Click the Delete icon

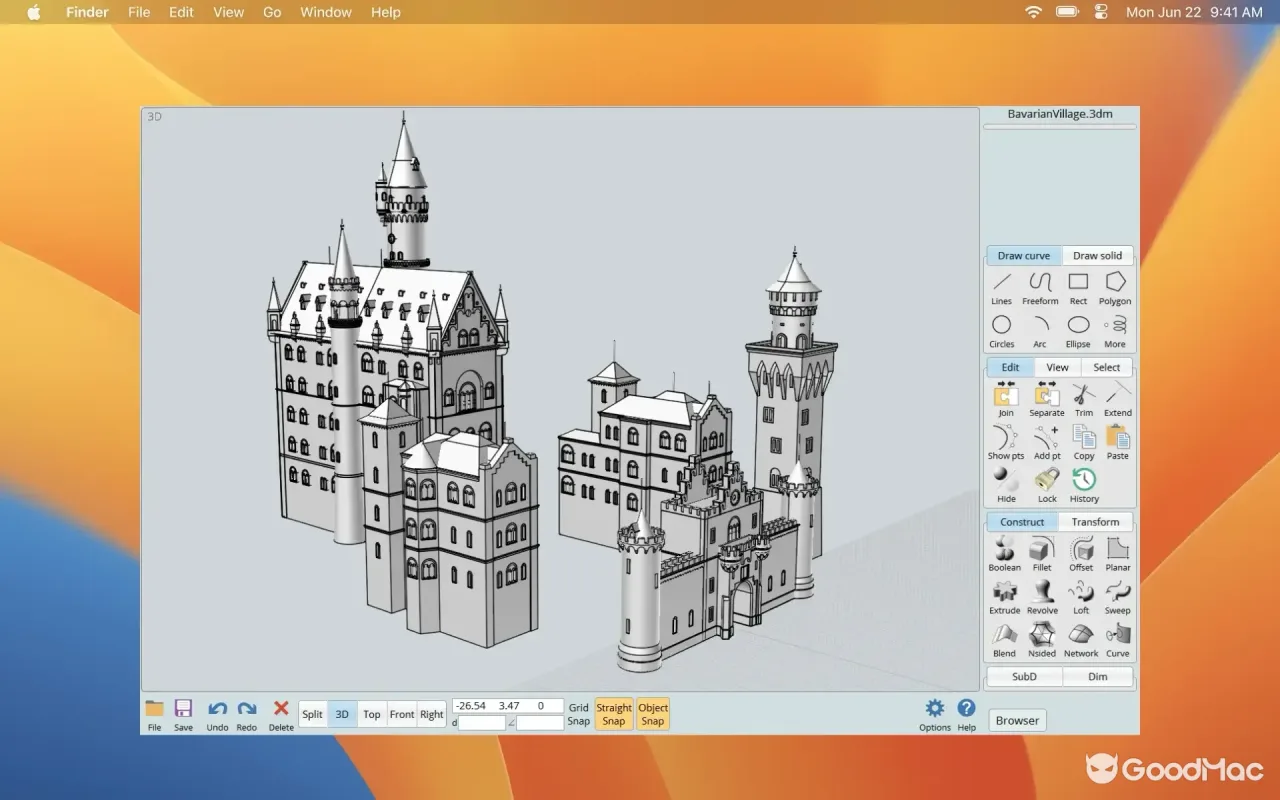pyautogui.click(x=281, y=715)
